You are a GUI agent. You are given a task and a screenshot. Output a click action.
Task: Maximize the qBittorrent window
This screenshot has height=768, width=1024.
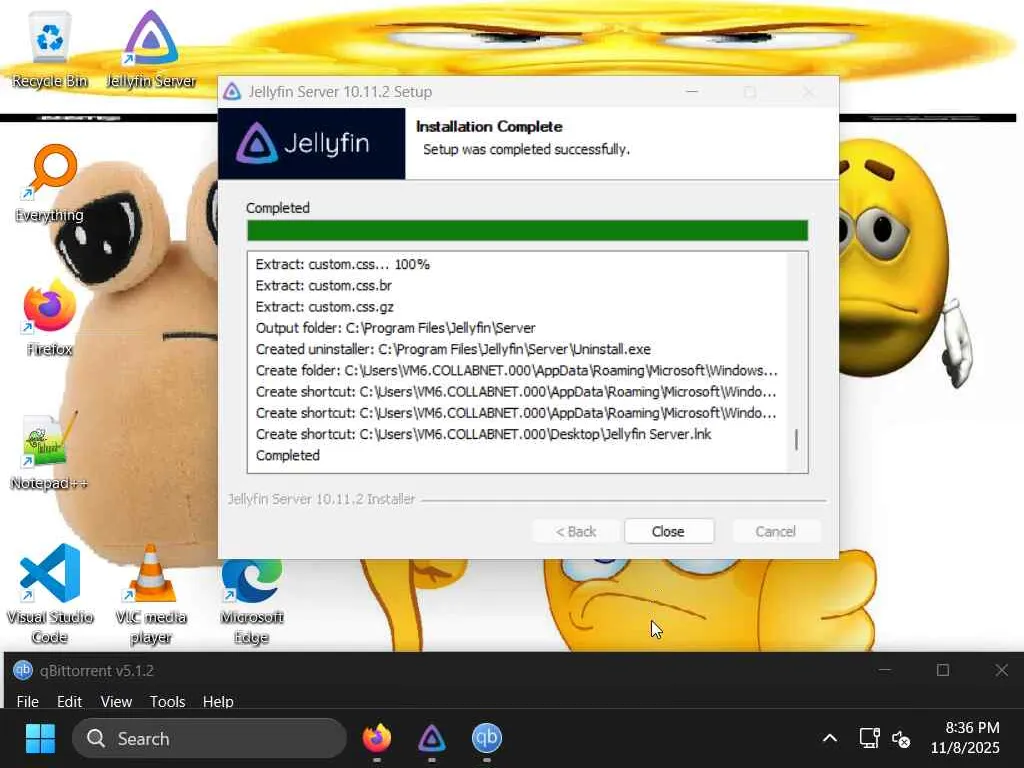click(943, 670)
